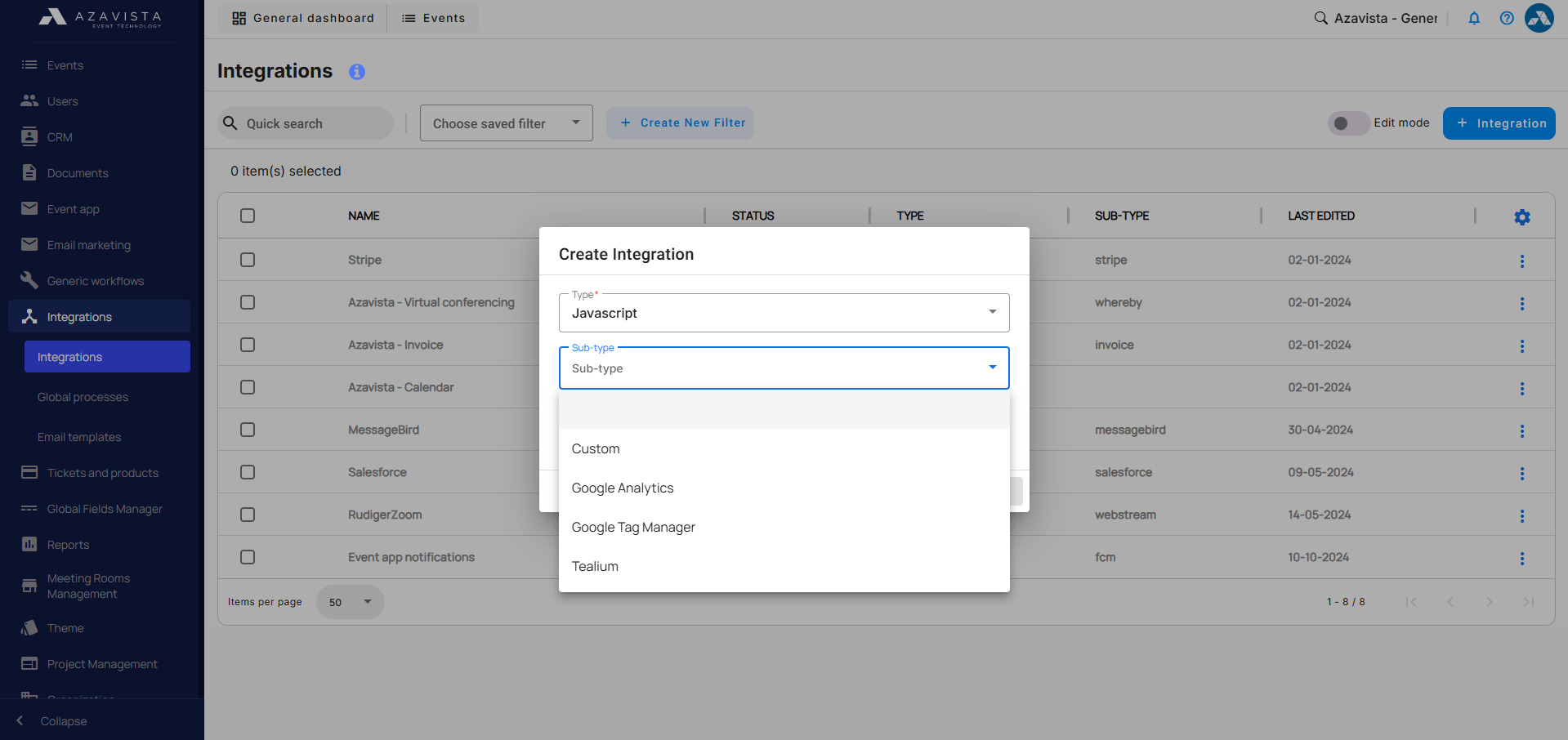Open the Event app envelope icon

(29, 208)
